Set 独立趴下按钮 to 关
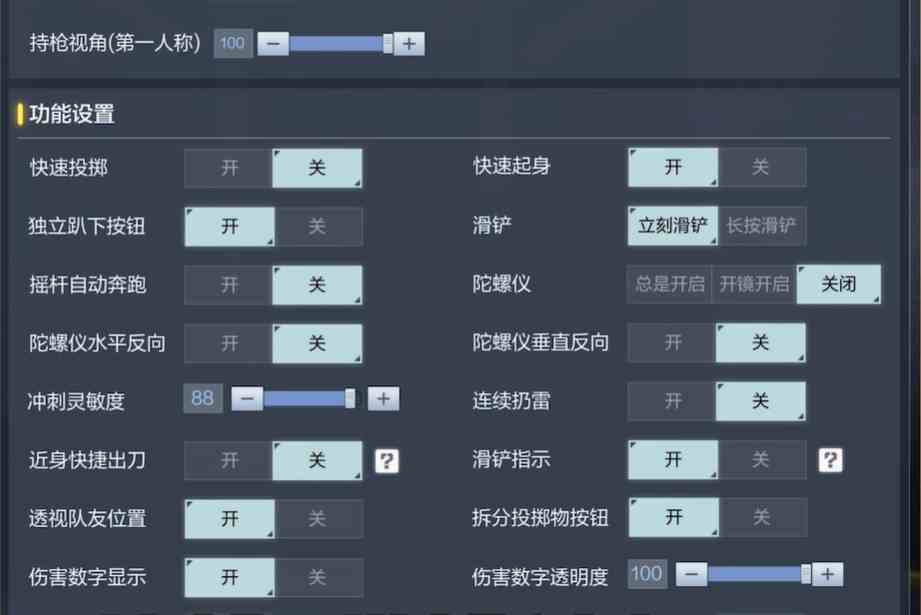Screen dimensions: 921x615 [x=318, y=227]
